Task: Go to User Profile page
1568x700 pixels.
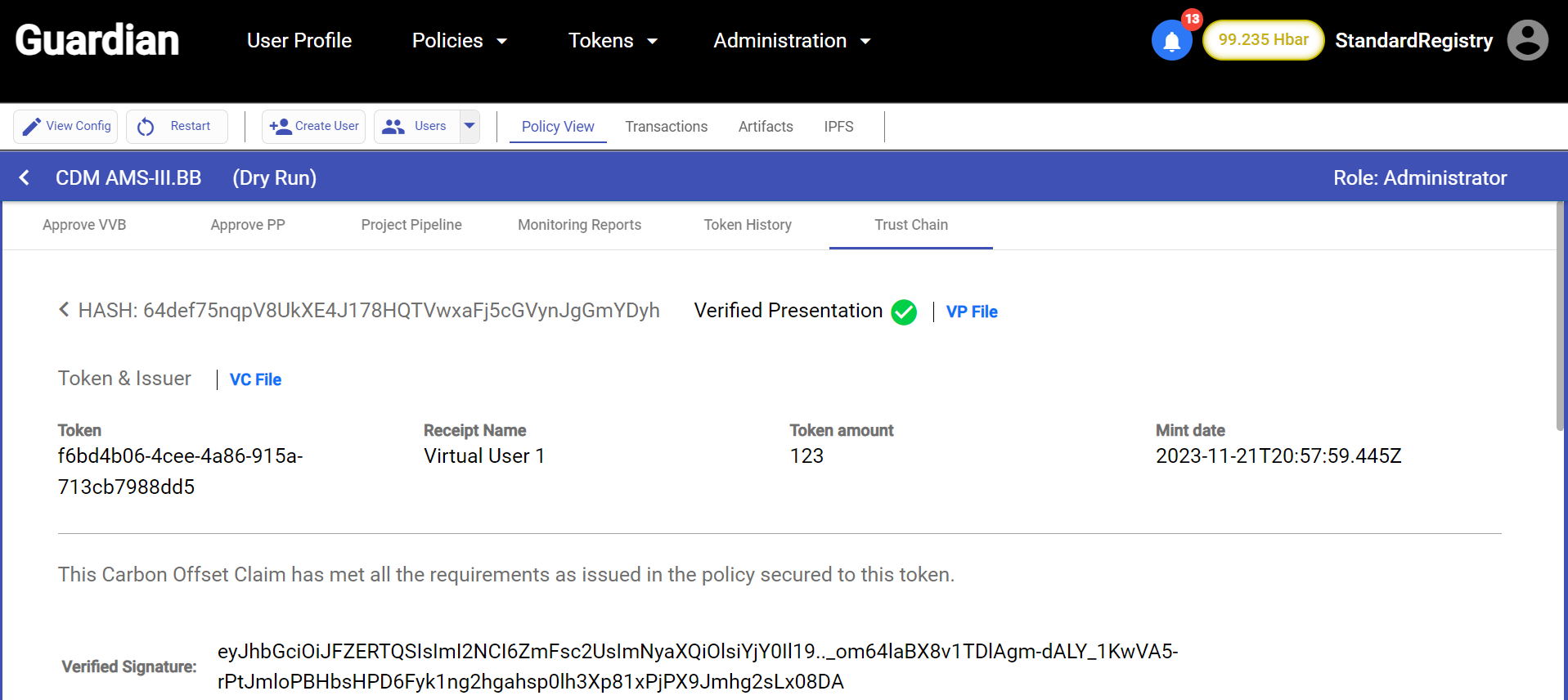Action: click(299, 40)
